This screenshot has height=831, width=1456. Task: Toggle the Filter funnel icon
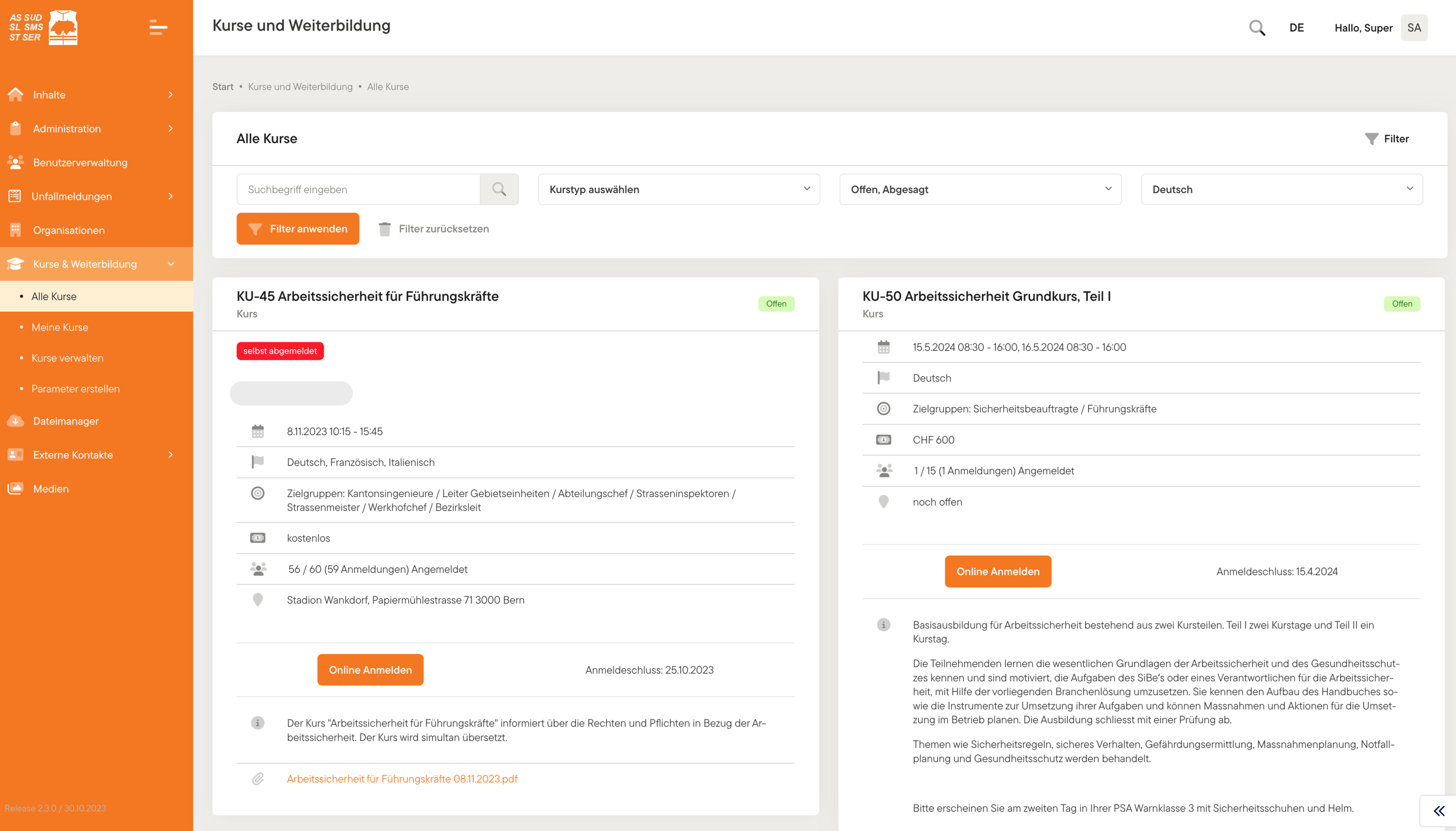tap(1371, 139)
